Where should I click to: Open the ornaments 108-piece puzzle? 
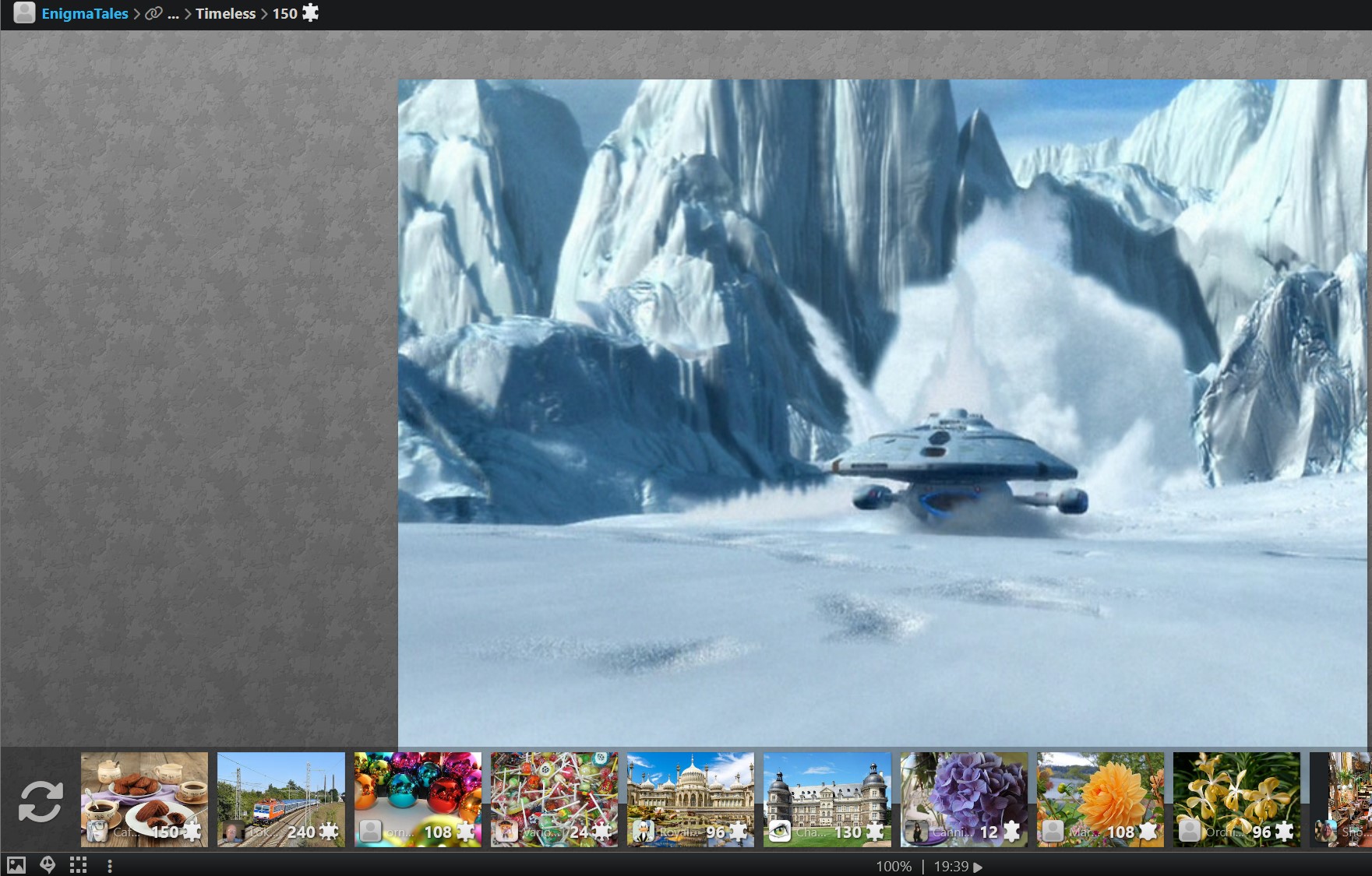(x=418, y=799)
